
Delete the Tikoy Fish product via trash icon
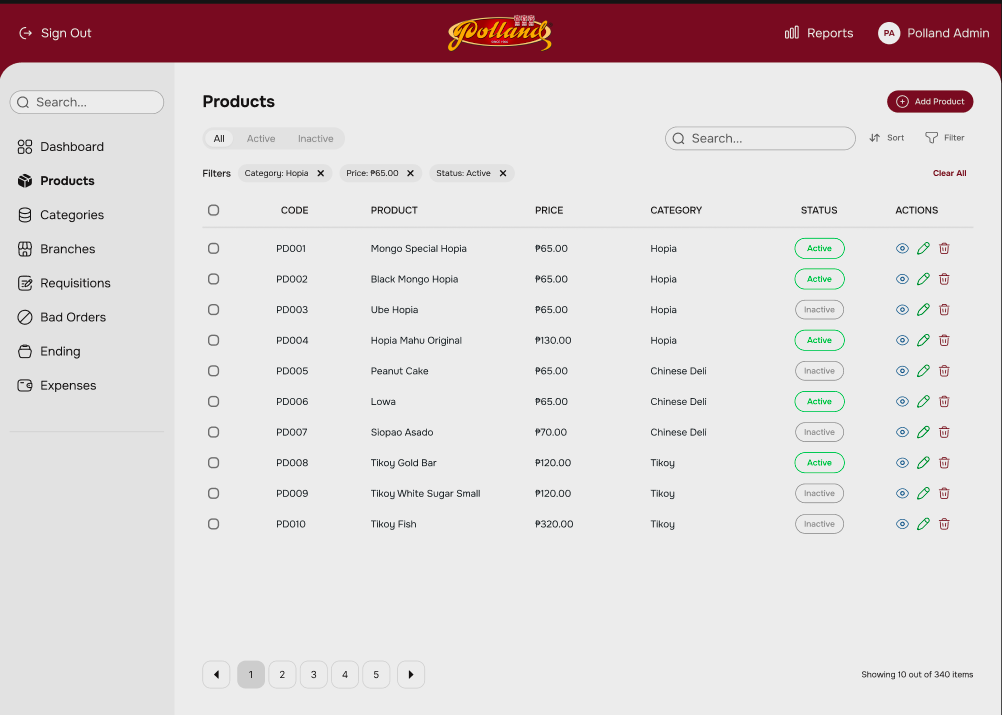[944, 524]
